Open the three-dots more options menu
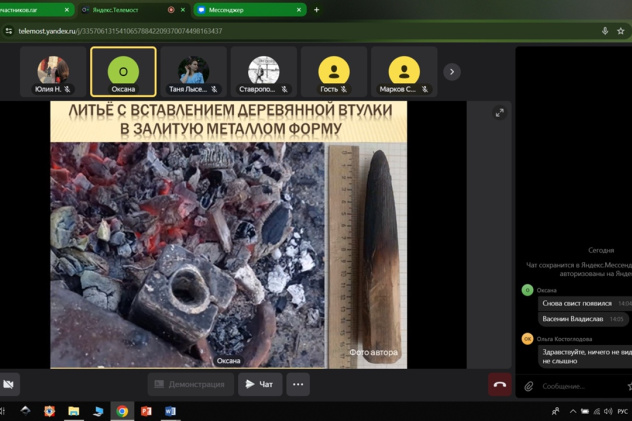This screenshot has width=632, height=421. (x=298, y=384)
